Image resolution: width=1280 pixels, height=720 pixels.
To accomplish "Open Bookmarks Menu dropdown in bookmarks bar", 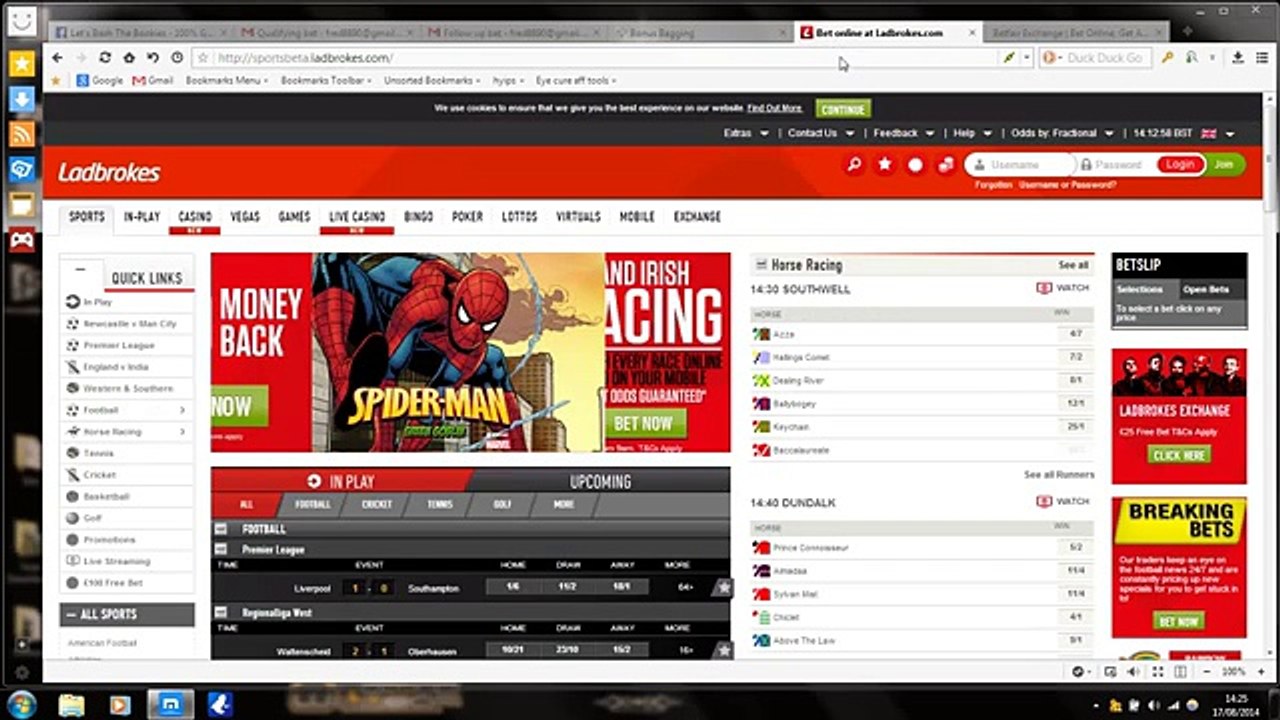I will tap(227, 80).
